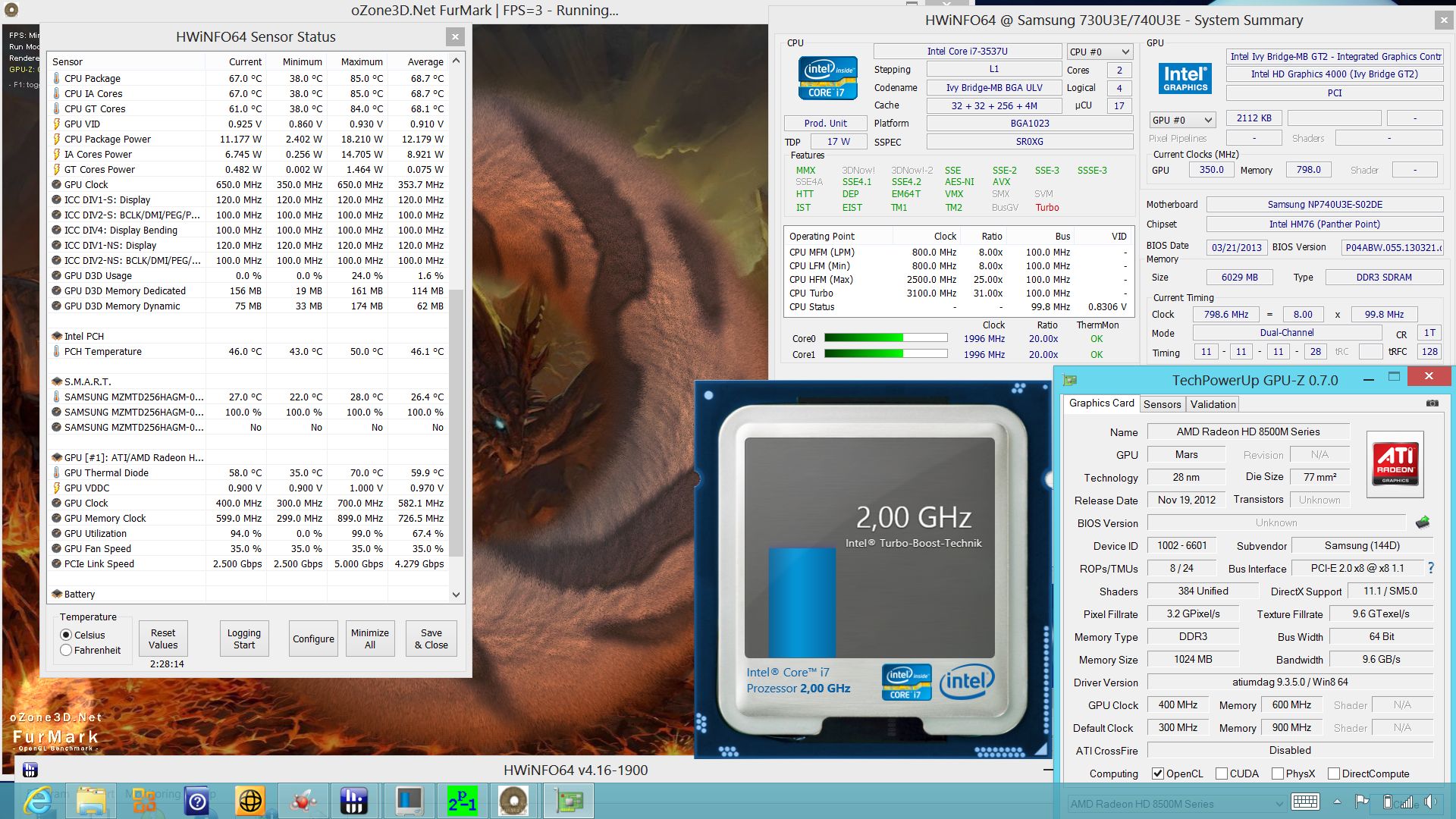
Task: Expand the AMD Radeon HD 8500M Series dropdown
Action: click(x=1176, y=804)
